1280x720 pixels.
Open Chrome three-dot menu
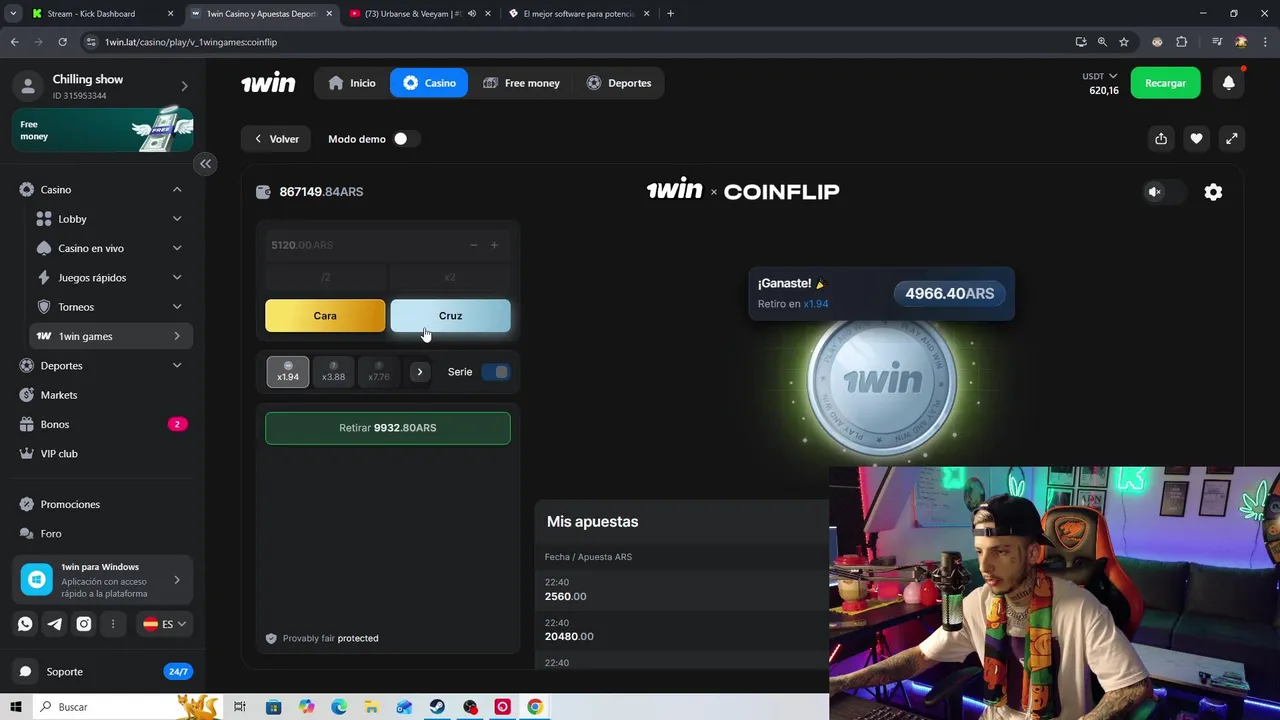click(x=1265, y=42)
